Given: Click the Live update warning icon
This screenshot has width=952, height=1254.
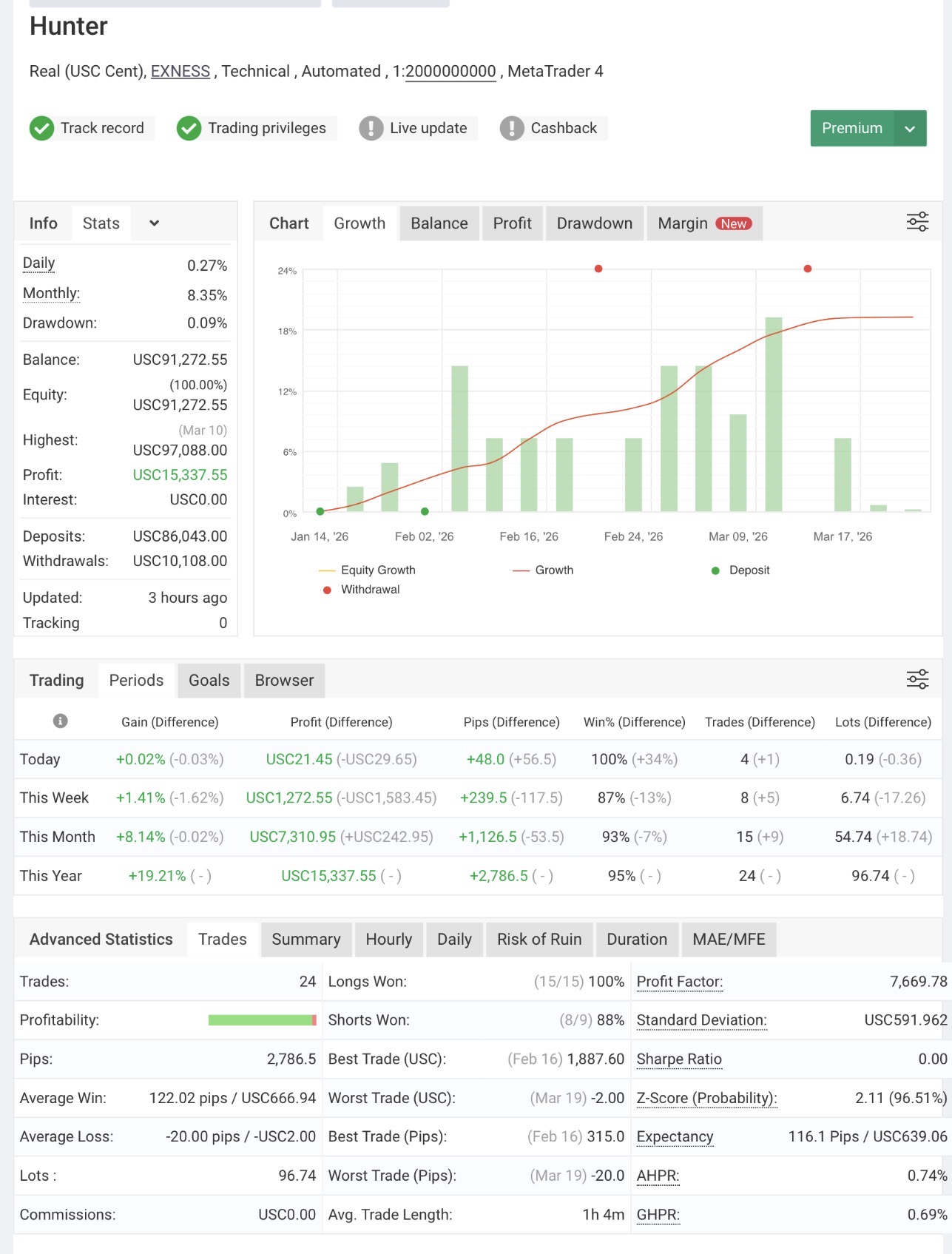Looking at the screenshot, I should click(371, 128).
